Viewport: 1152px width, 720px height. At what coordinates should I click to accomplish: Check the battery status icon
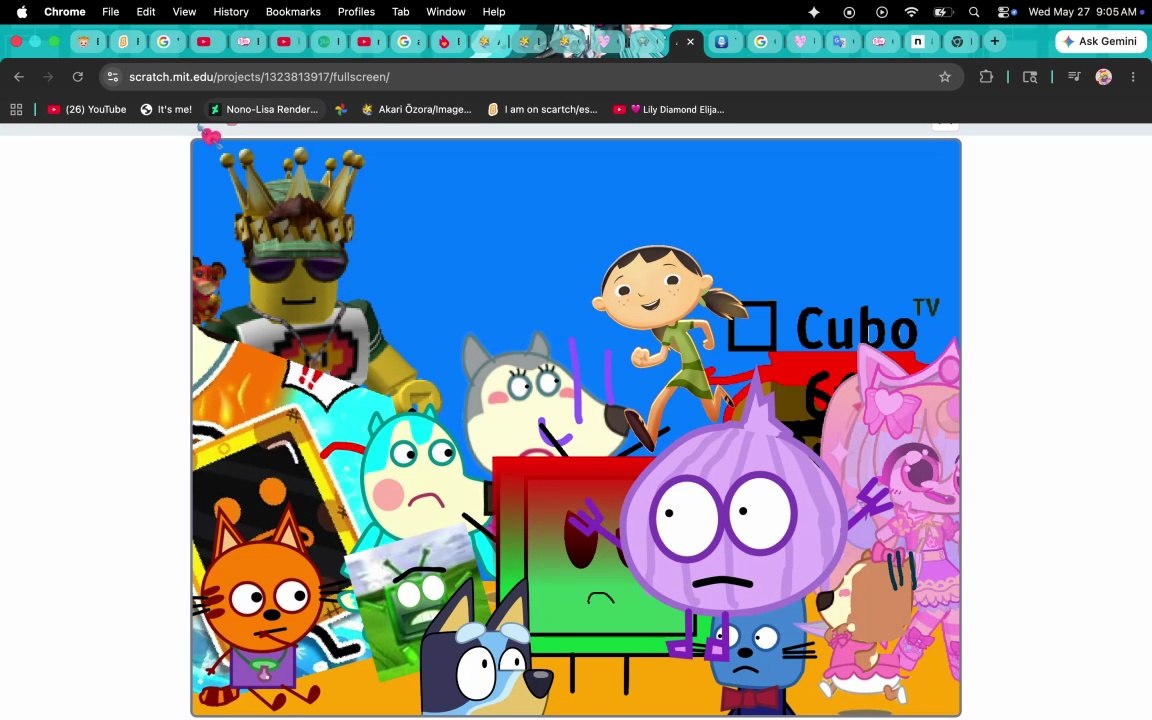coord(943,12)
